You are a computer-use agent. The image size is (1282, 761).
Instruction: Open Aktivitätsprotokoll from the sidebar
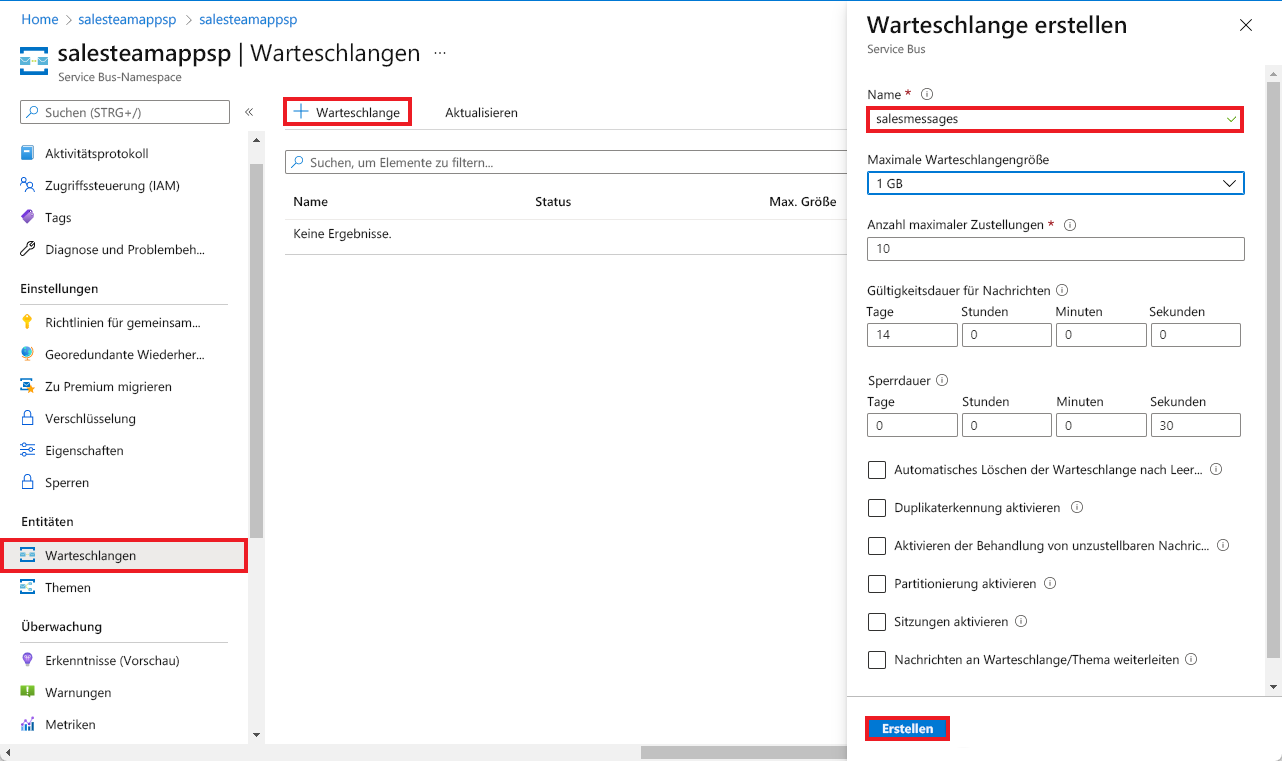pos(97,153)
